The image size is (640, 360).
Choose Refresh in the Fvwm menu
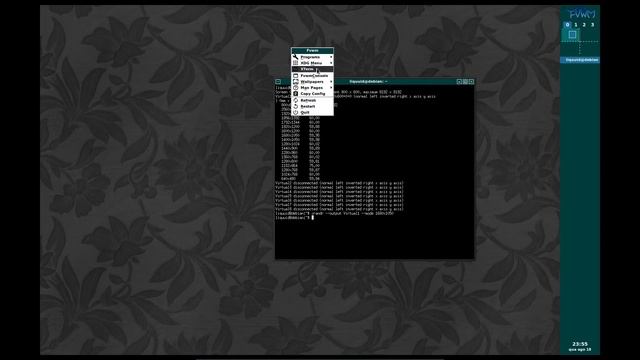click(x=312, y=100)
